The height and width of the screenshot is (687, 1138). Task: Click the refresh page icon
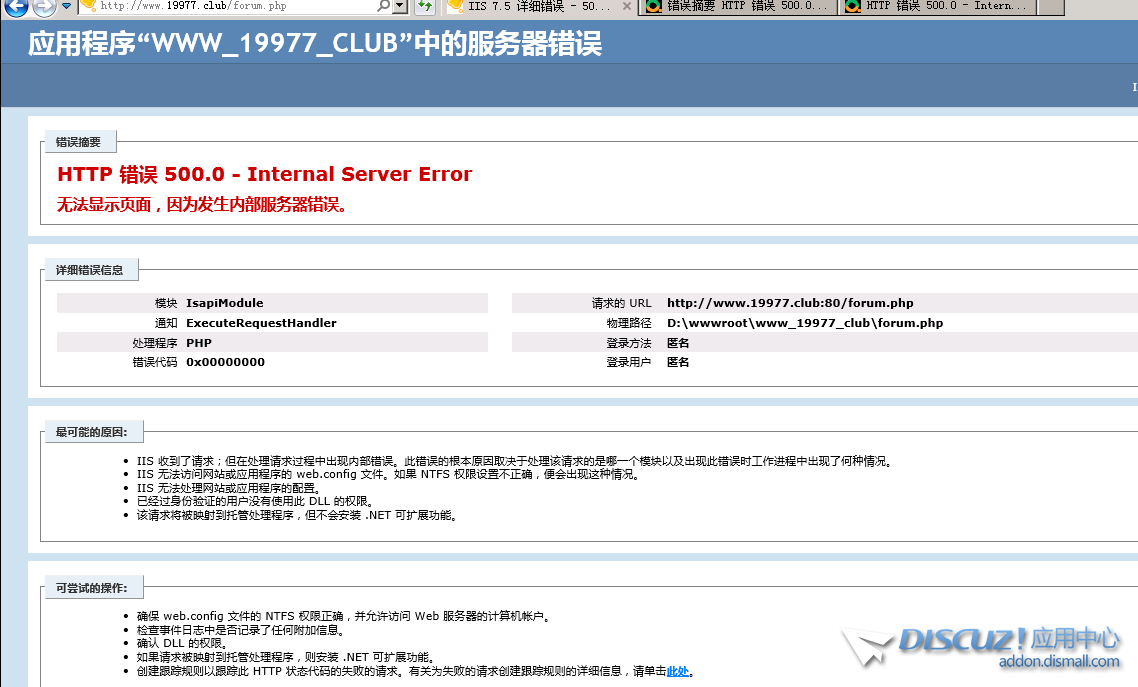[x=425, y=7]
